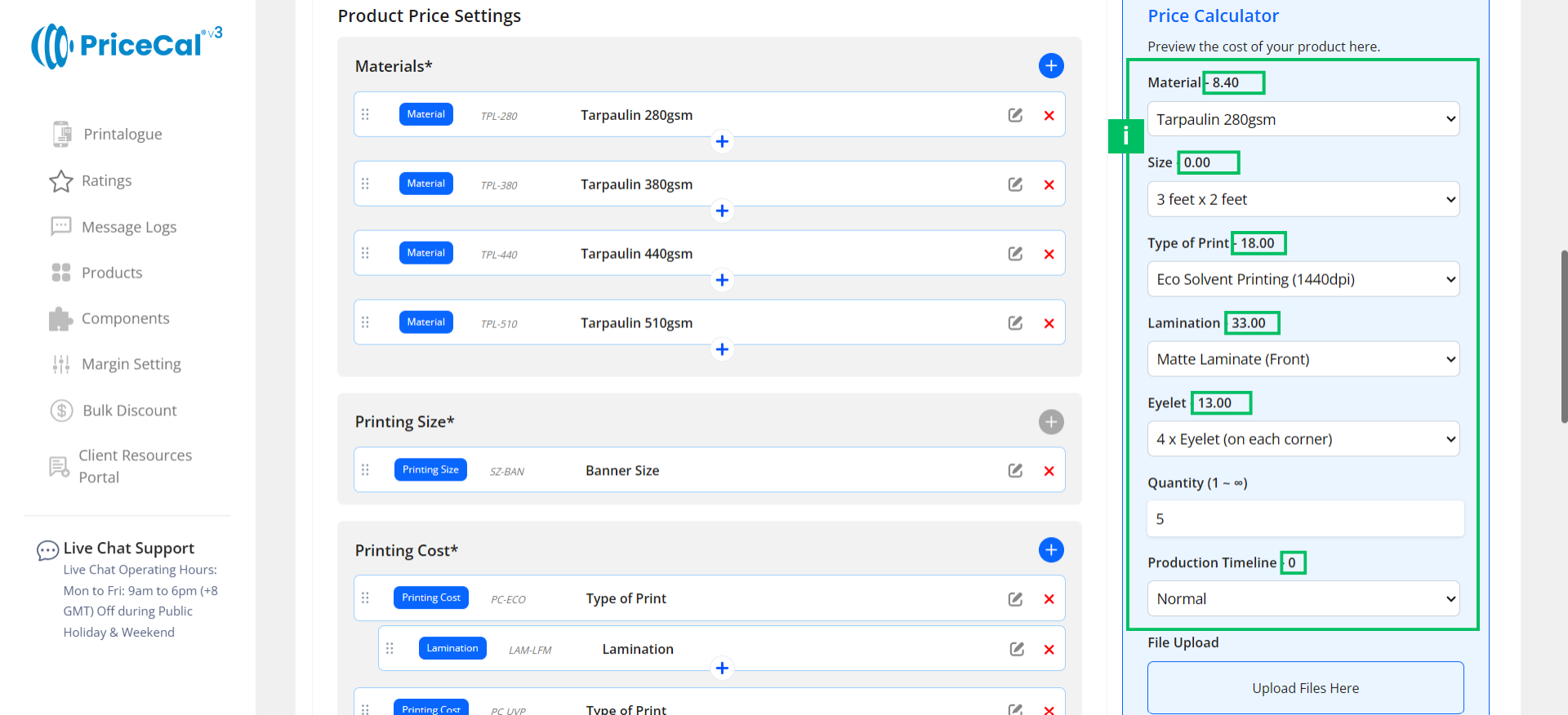Image resolution: width=1568 pixels, height=715 pixels.
Task: Edit the Banner Size printing size
Action: point(1015,471)
